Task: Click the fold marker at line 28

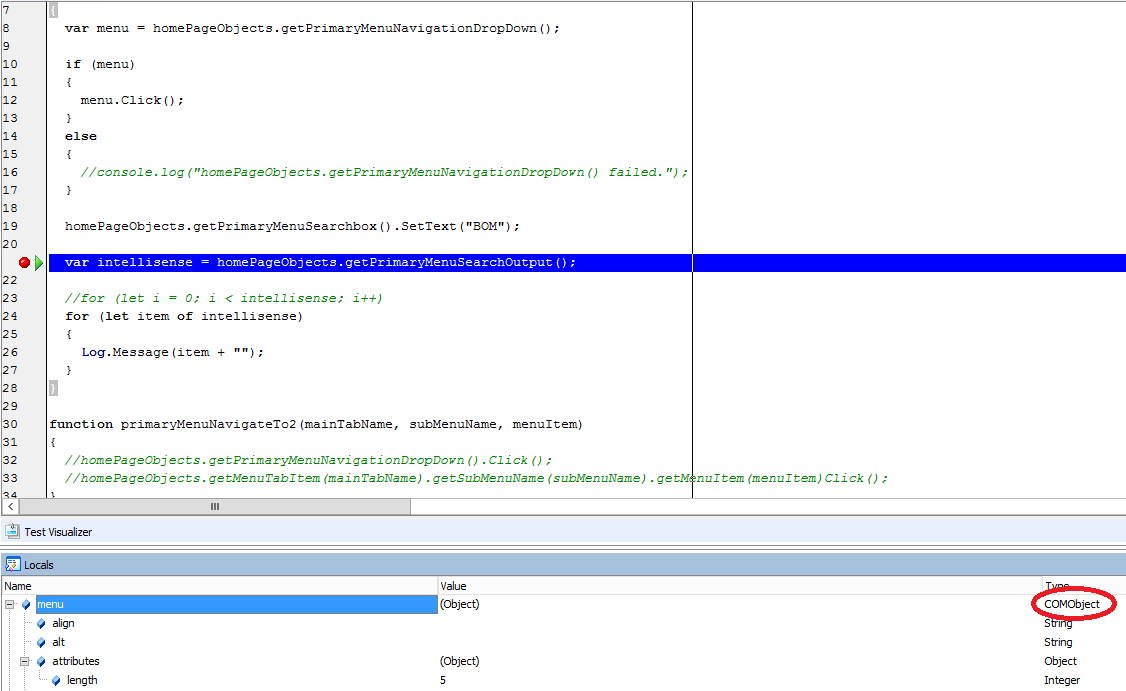Action: [x=52, y=386]
